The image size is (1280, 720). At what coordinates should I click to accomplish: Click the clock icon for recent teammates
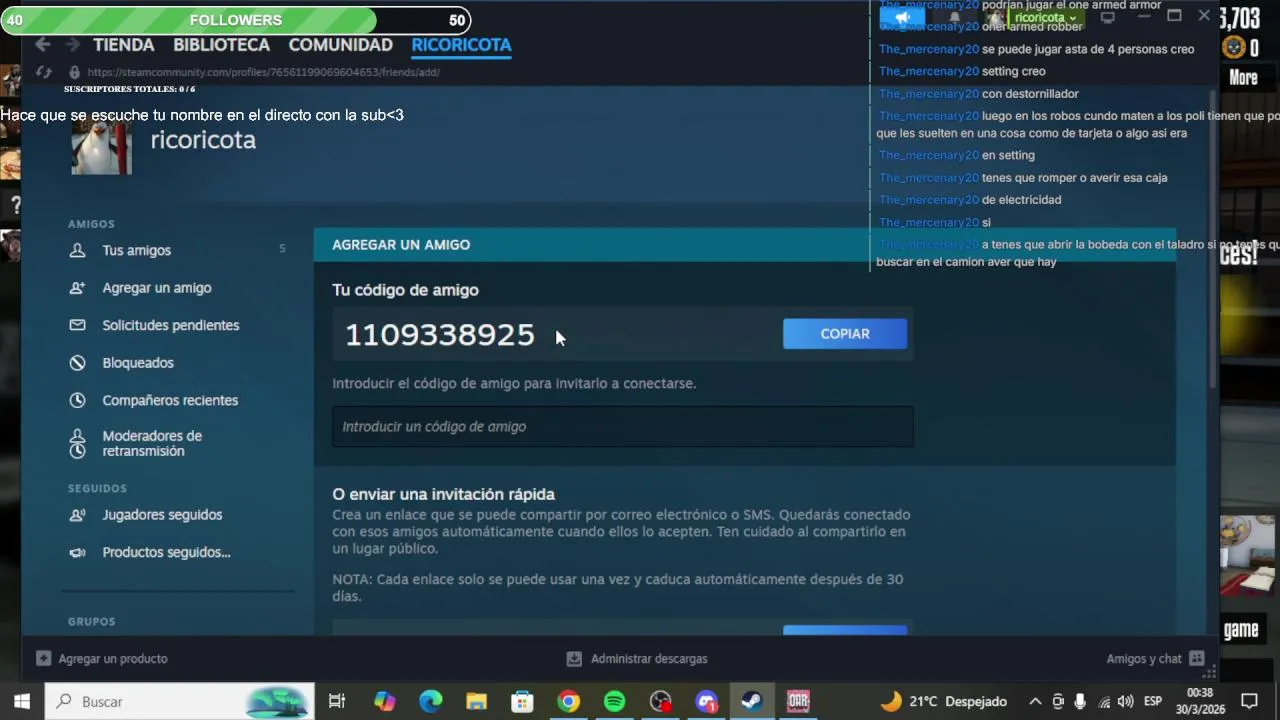[77, 400]
